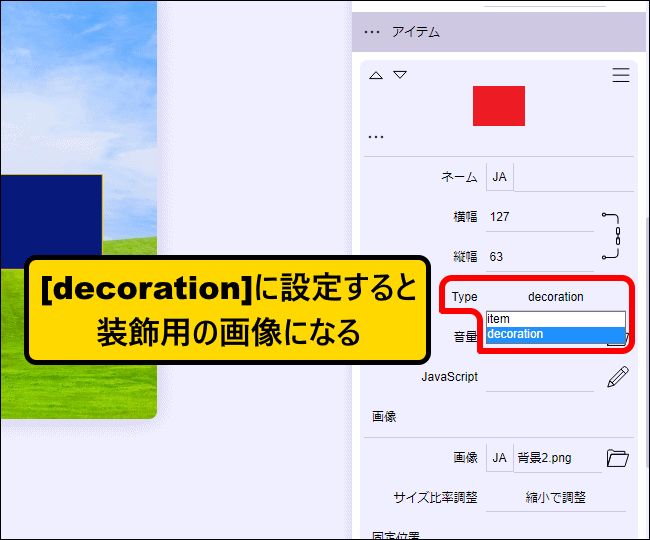Click the JA language button beside ネーム
Viewport: 650px width, 540px height.
pos(499,177)
